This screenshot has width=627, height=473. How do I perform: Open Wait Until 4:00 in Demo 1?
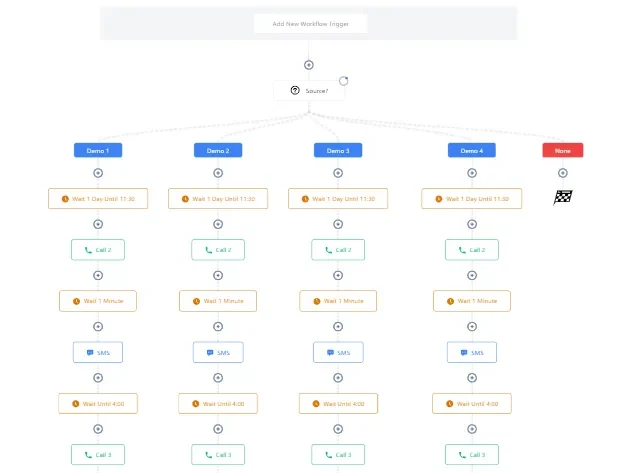point(98,403)
